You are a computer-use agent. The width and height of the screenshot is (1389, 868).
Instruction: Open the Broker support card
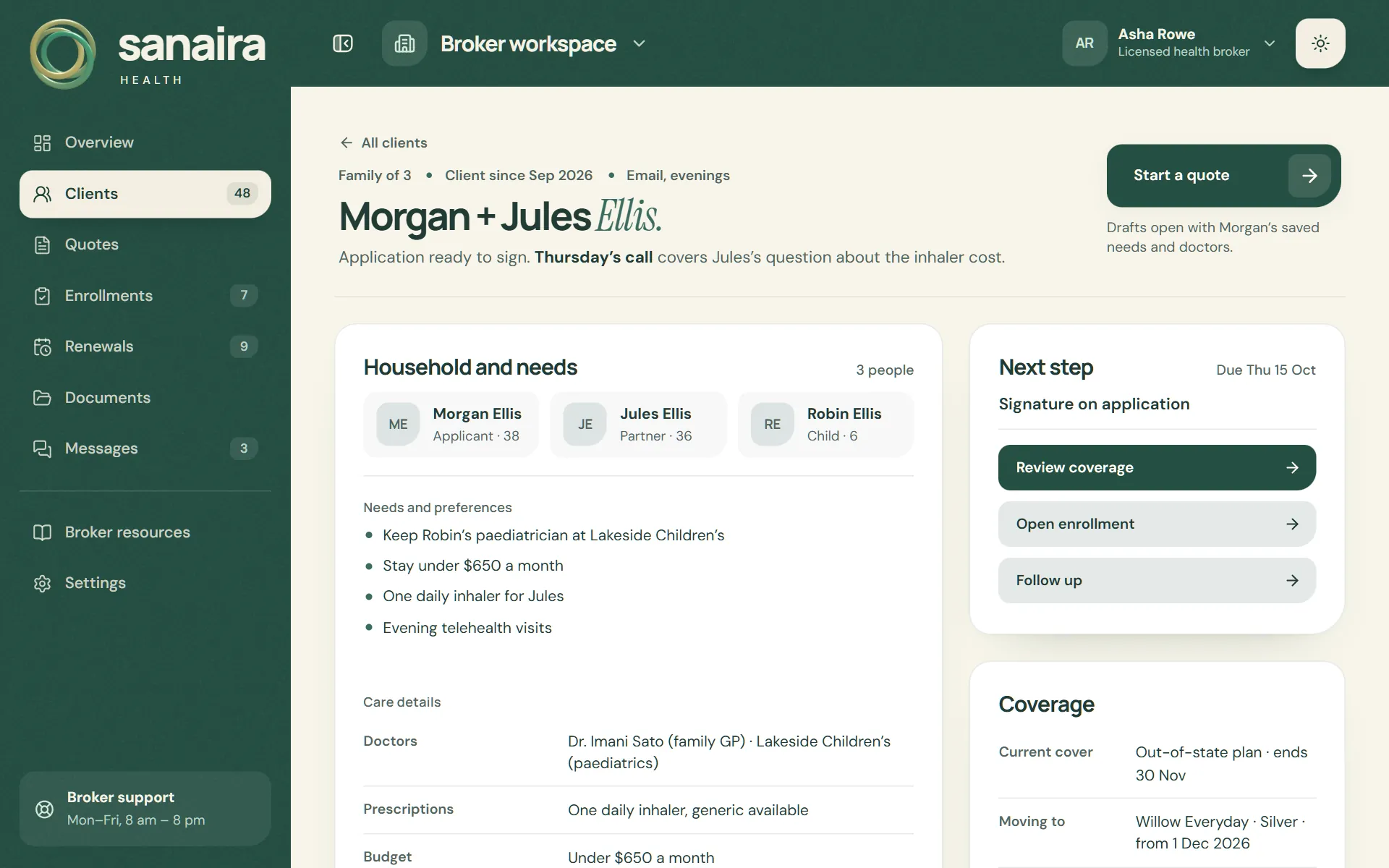(145, 809)
